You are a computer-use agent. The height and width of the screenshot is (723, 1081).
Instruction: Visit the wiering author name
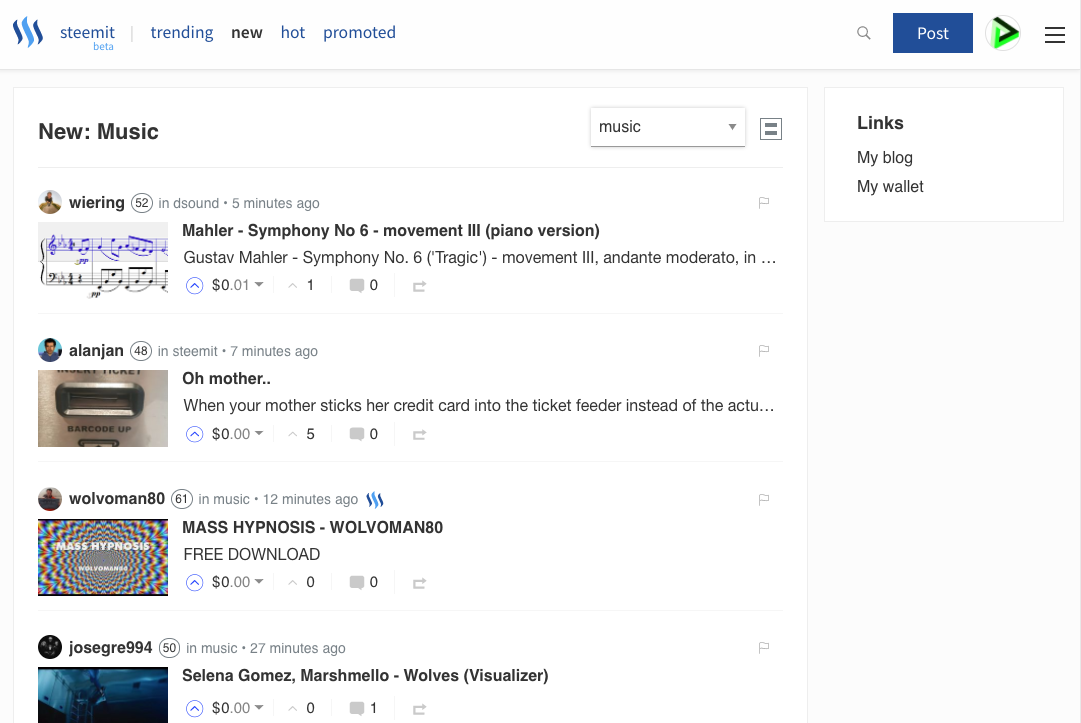point(97,203)
